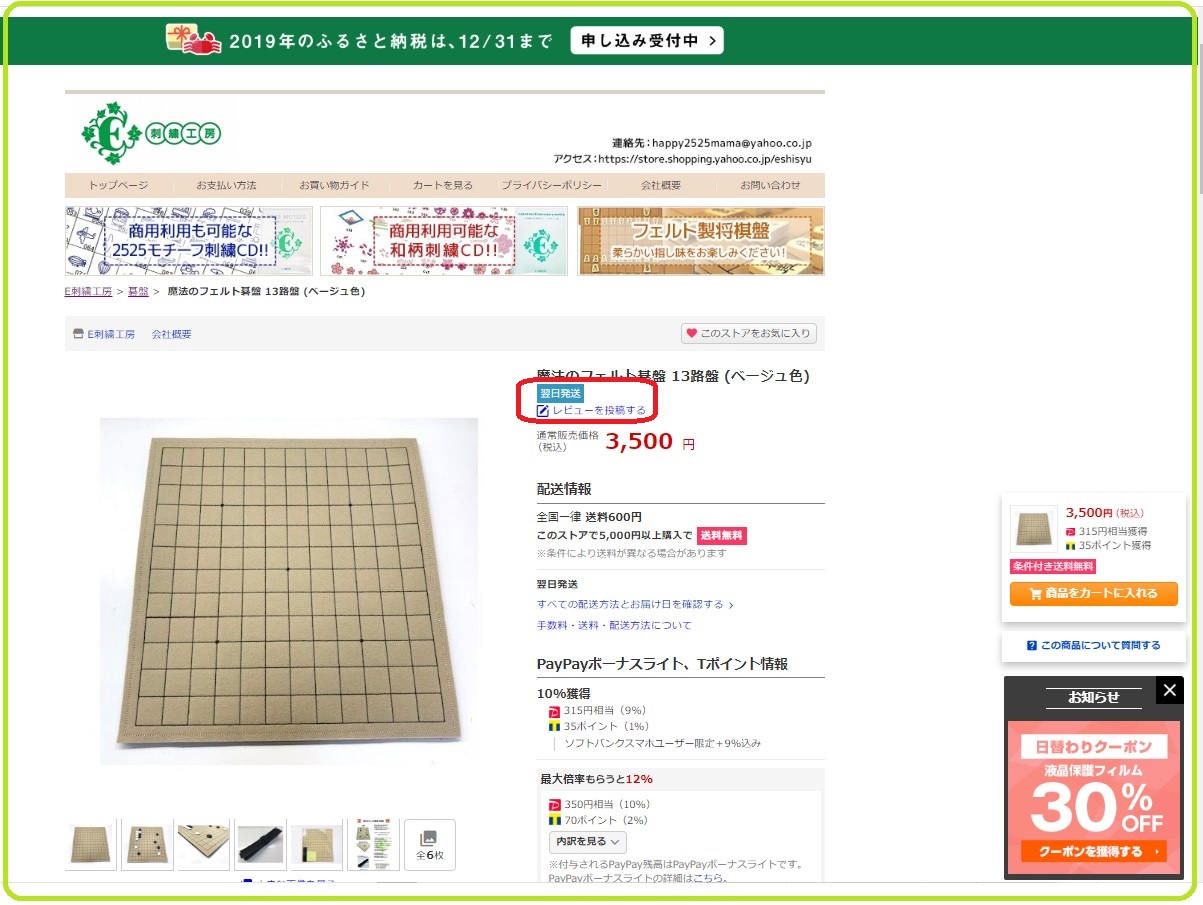Open the 碁盤 breadcrumb link

[138, 292]
